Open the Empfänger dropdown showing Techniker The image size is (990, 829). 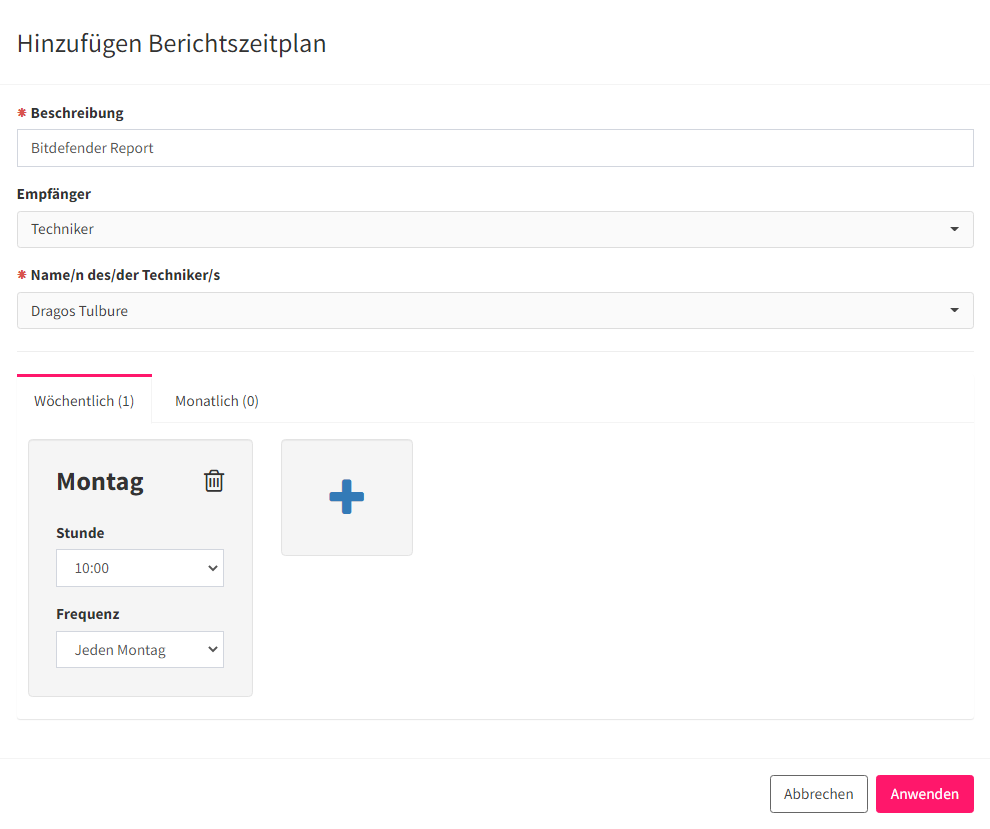(495, 229)
